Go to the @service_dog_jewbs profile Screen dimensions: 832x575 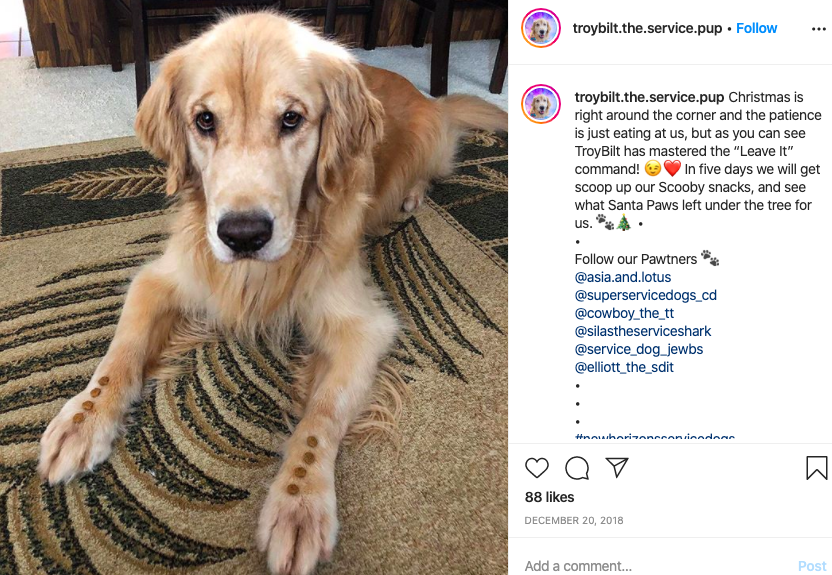pyautogui.click(x=639, y=349)
